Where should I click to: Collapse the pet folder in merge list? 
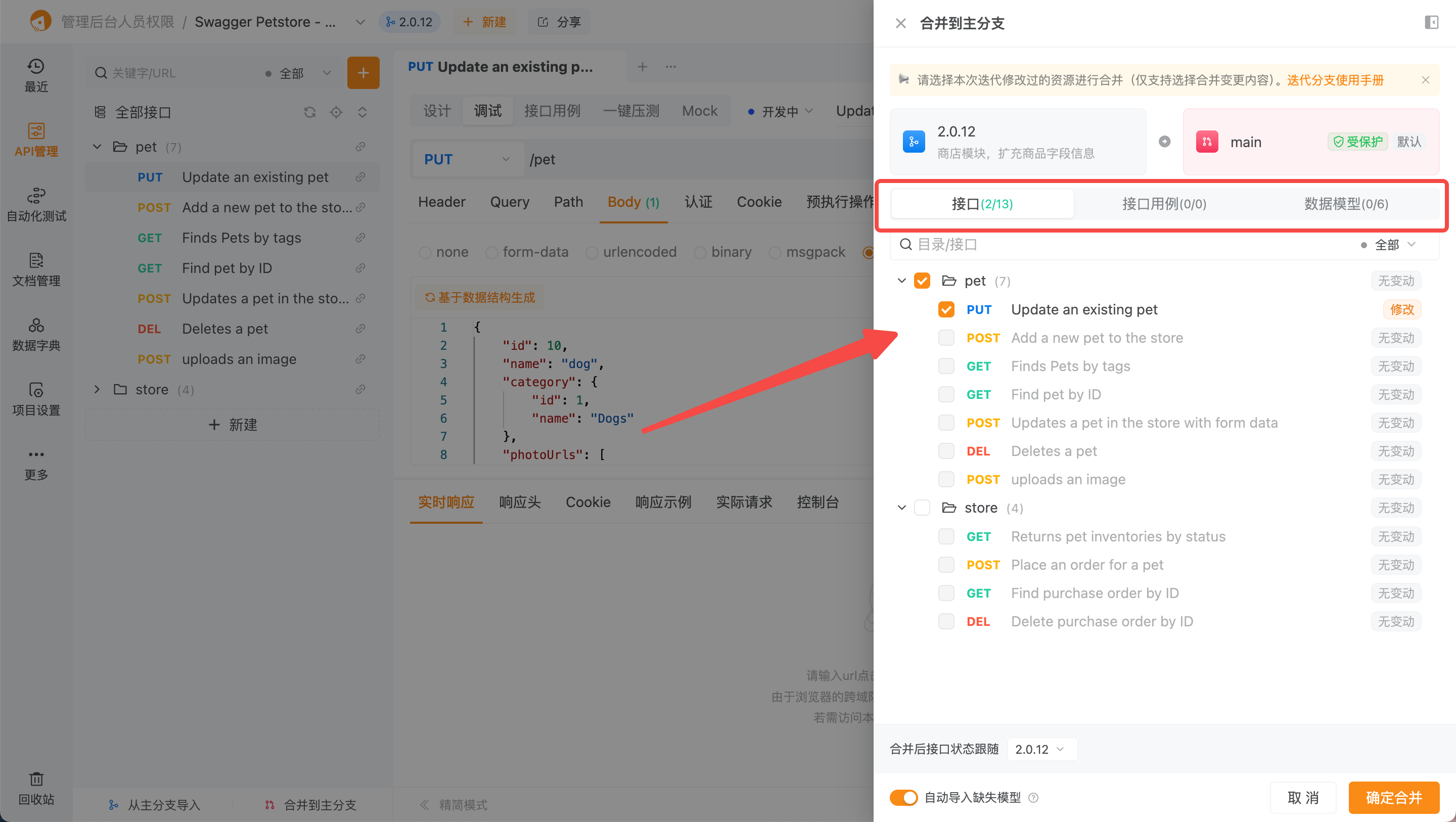[901, 281]
